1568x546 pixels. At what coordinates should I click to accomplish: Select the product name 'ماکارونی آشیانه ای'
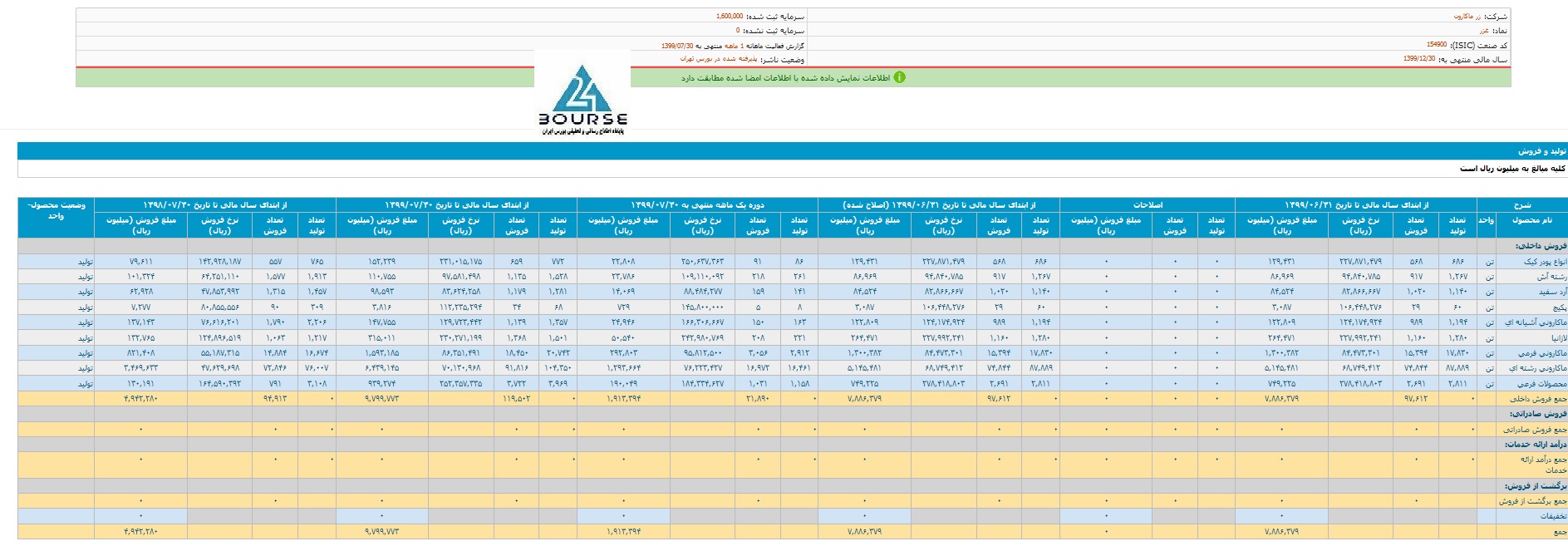(1537, 322)
